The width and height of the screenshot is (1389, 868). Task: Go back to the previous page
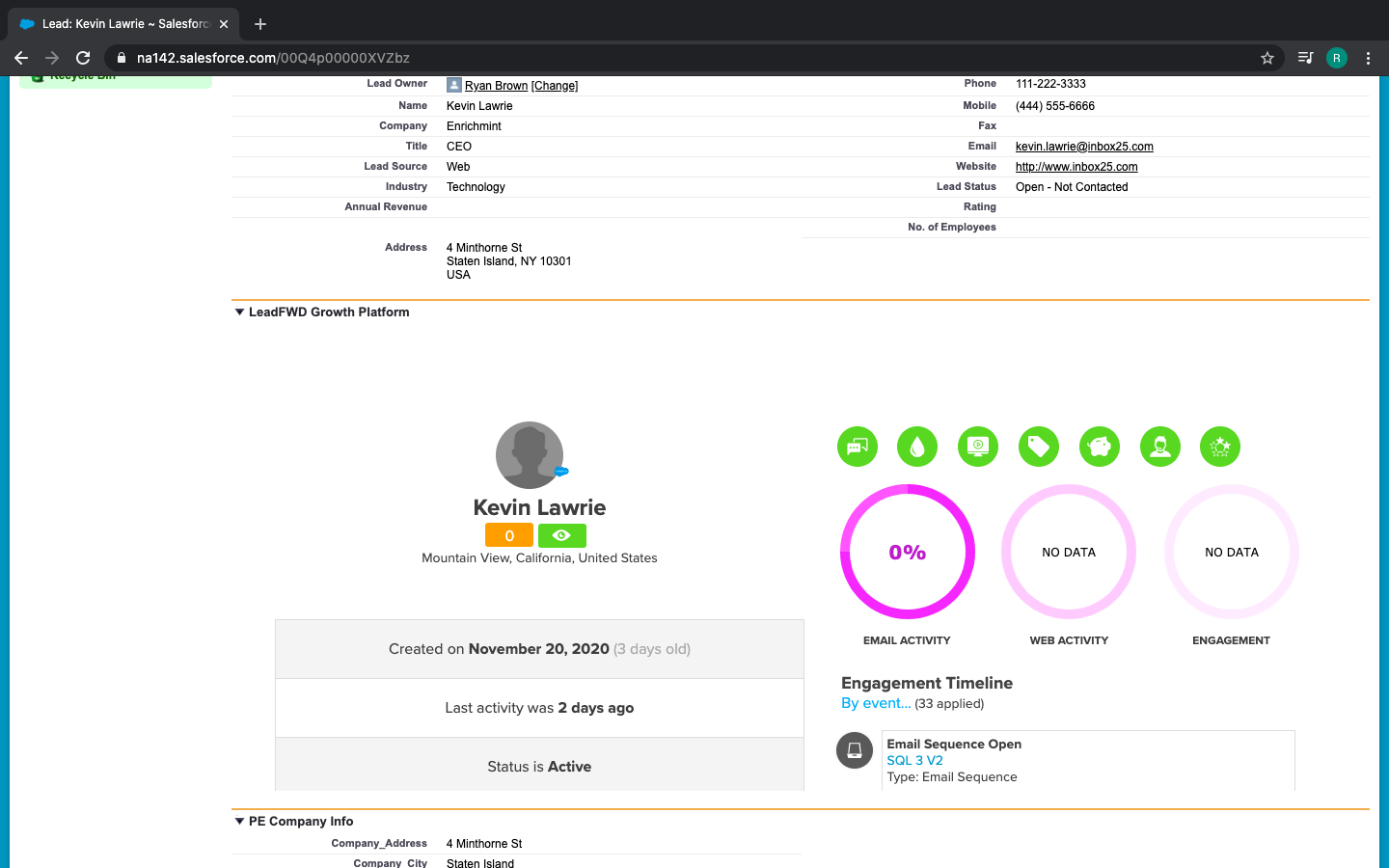(x=21, y=58)
